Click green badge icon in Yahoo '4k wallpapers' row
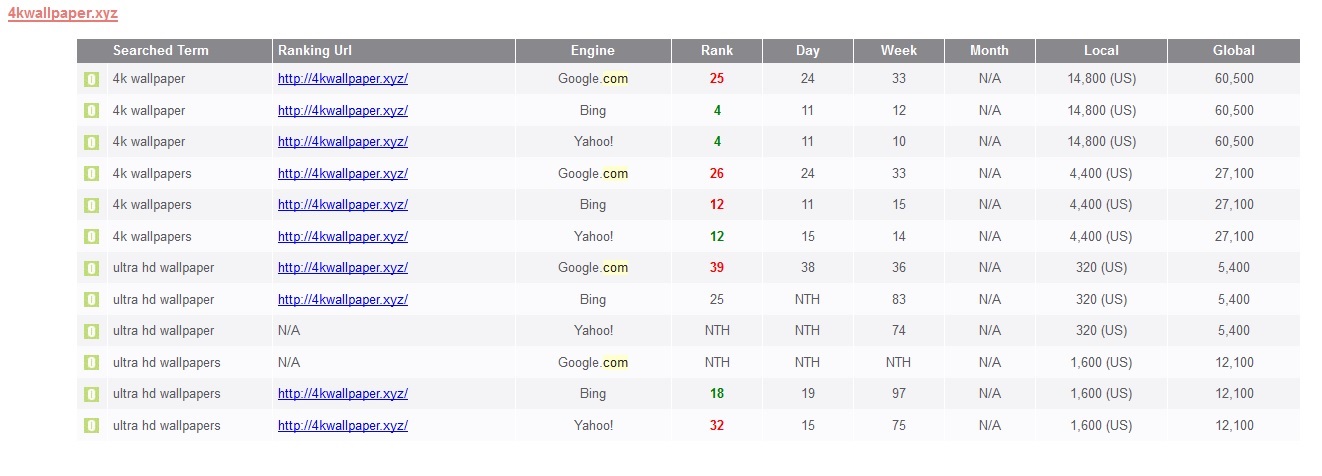 pyautogui.click(x=91, y=237)
